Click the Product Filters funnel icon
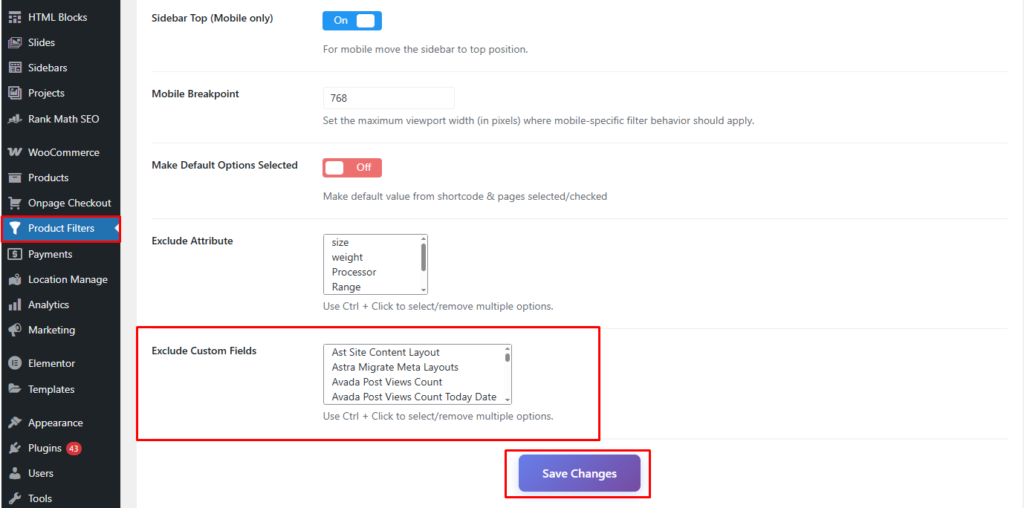This screenshot has width=1024, height=508. (x=15, y=228)
